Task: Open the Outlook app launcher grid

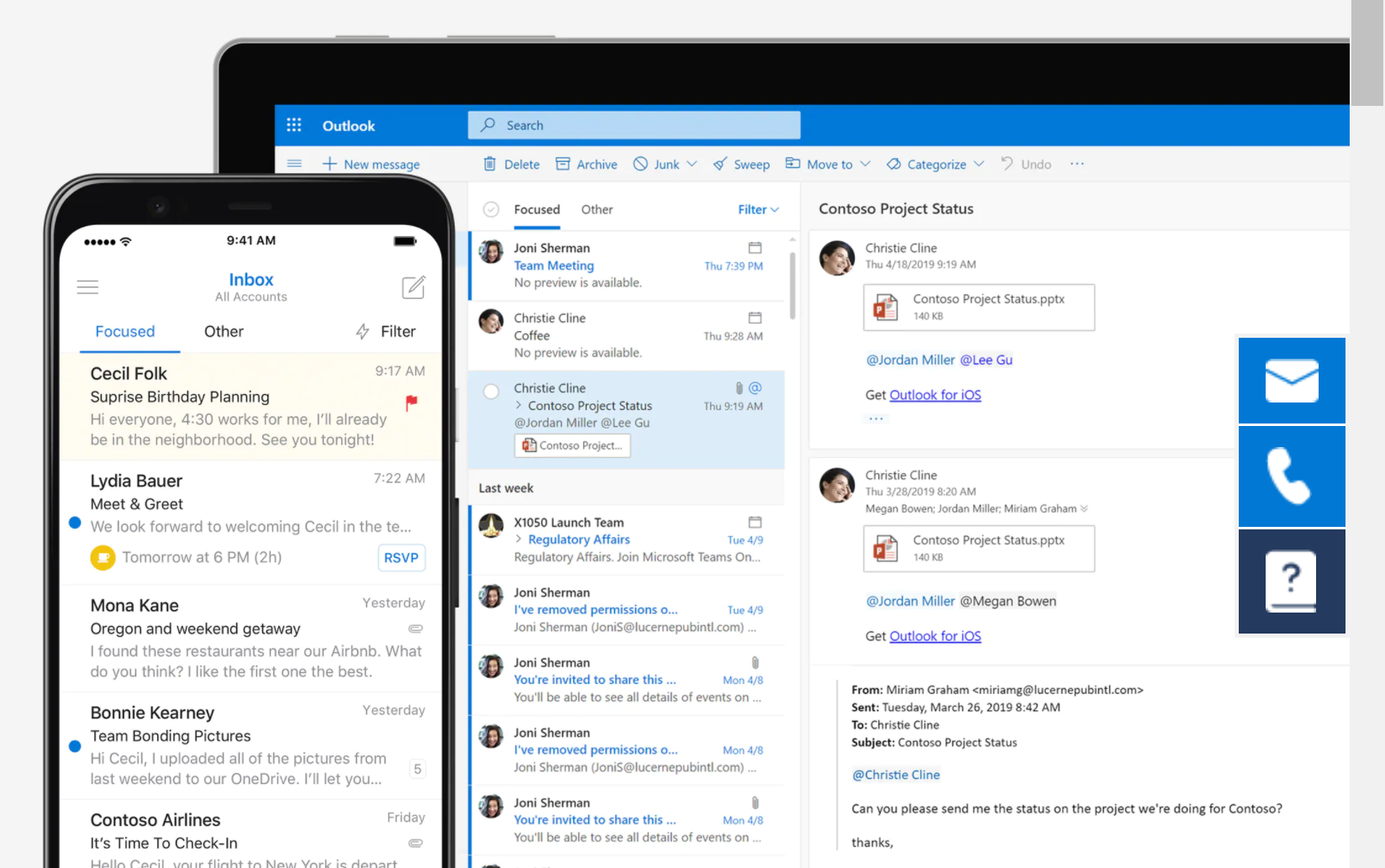Action: pyautogui.click(x=293, y=125)
